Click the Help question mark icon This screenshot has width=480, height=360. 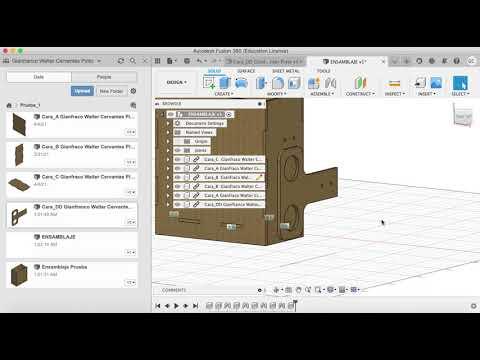[457, 61]
